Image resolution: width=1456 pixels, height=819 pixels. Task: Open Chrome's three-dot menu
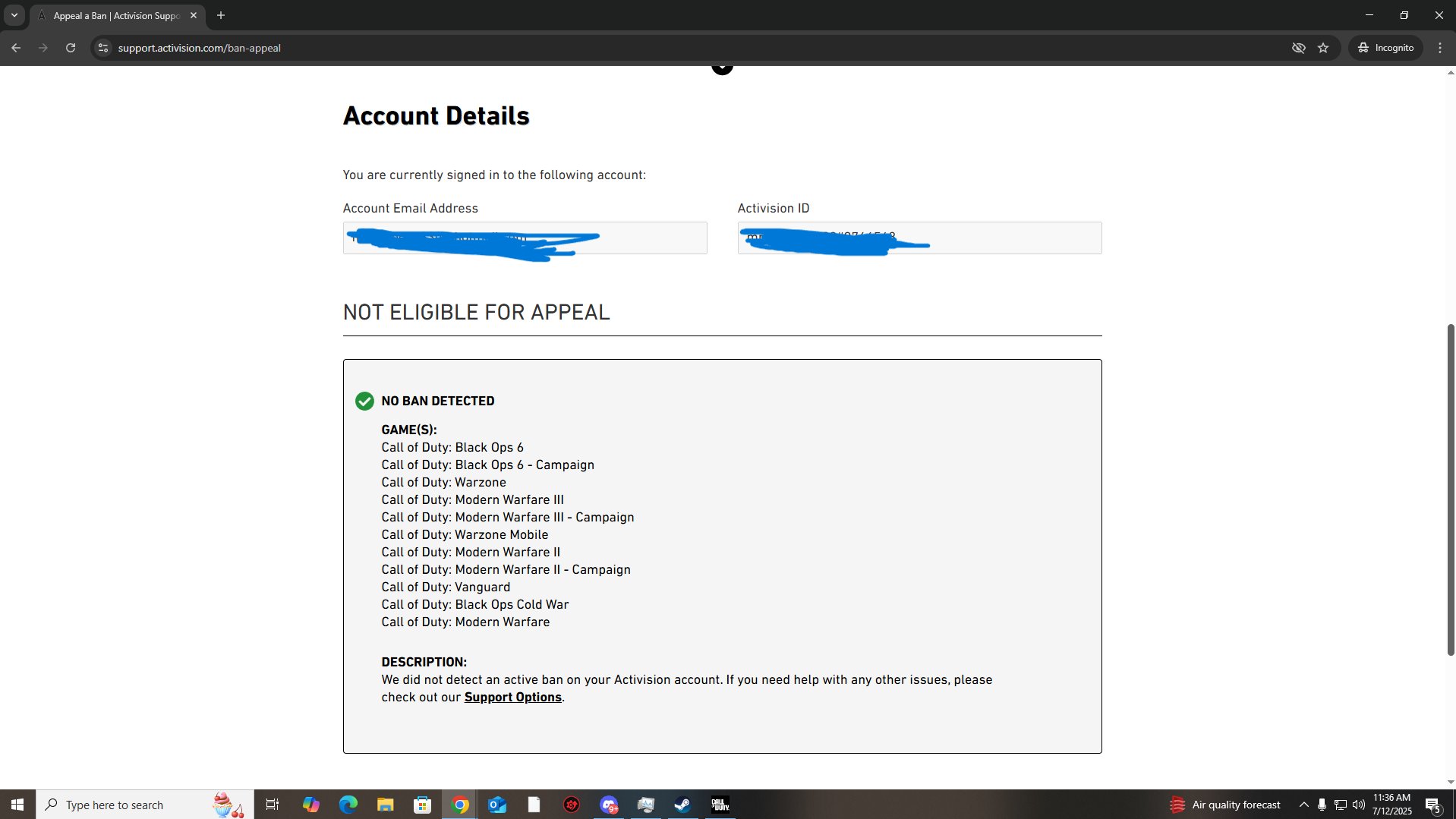coord(1439,48)
